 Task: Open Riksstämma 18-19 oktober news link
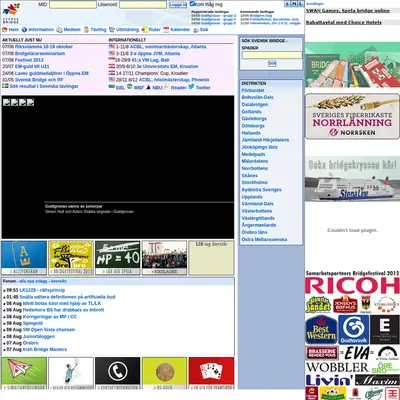tap(44, 47)
